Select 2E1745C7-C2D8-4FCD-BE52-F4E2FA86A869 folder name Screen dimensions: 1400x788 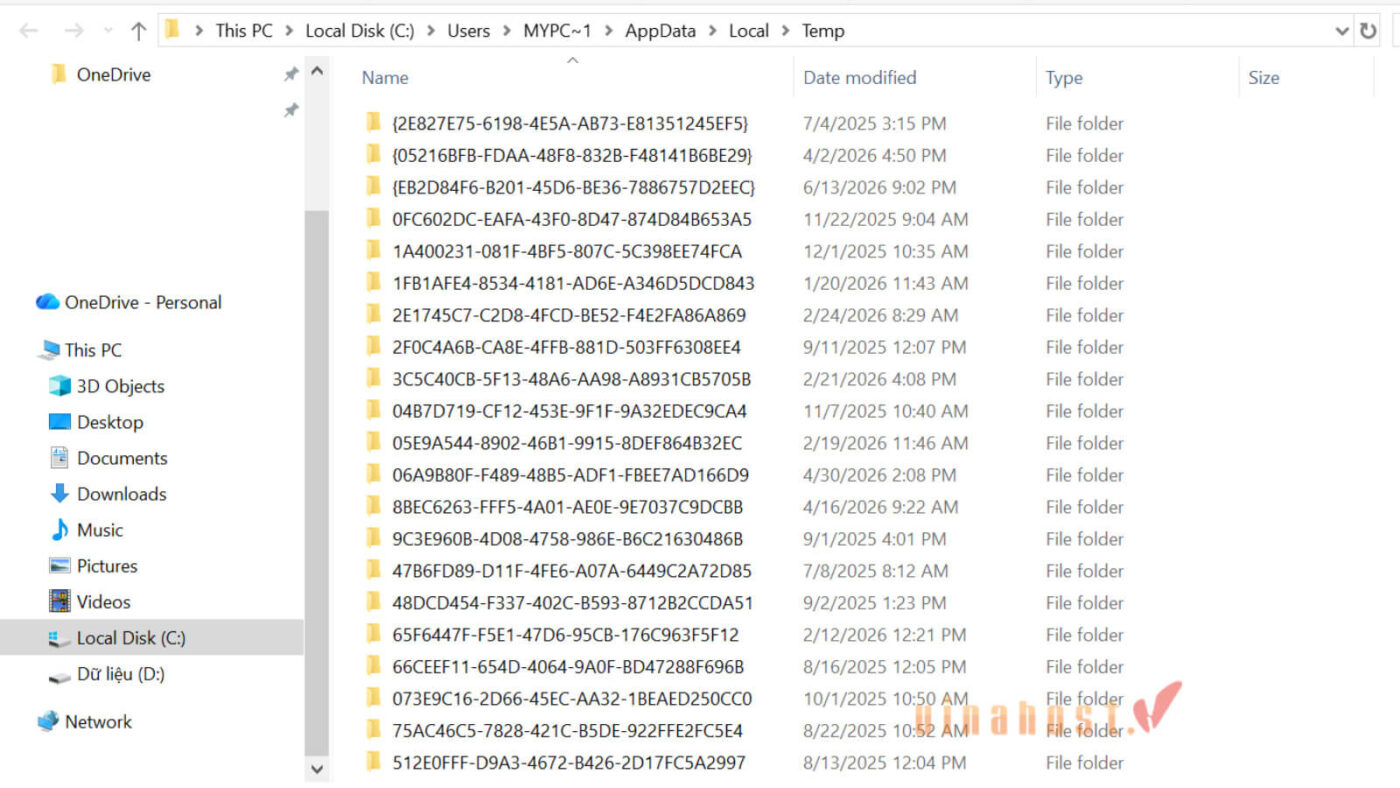coord(569,315)
